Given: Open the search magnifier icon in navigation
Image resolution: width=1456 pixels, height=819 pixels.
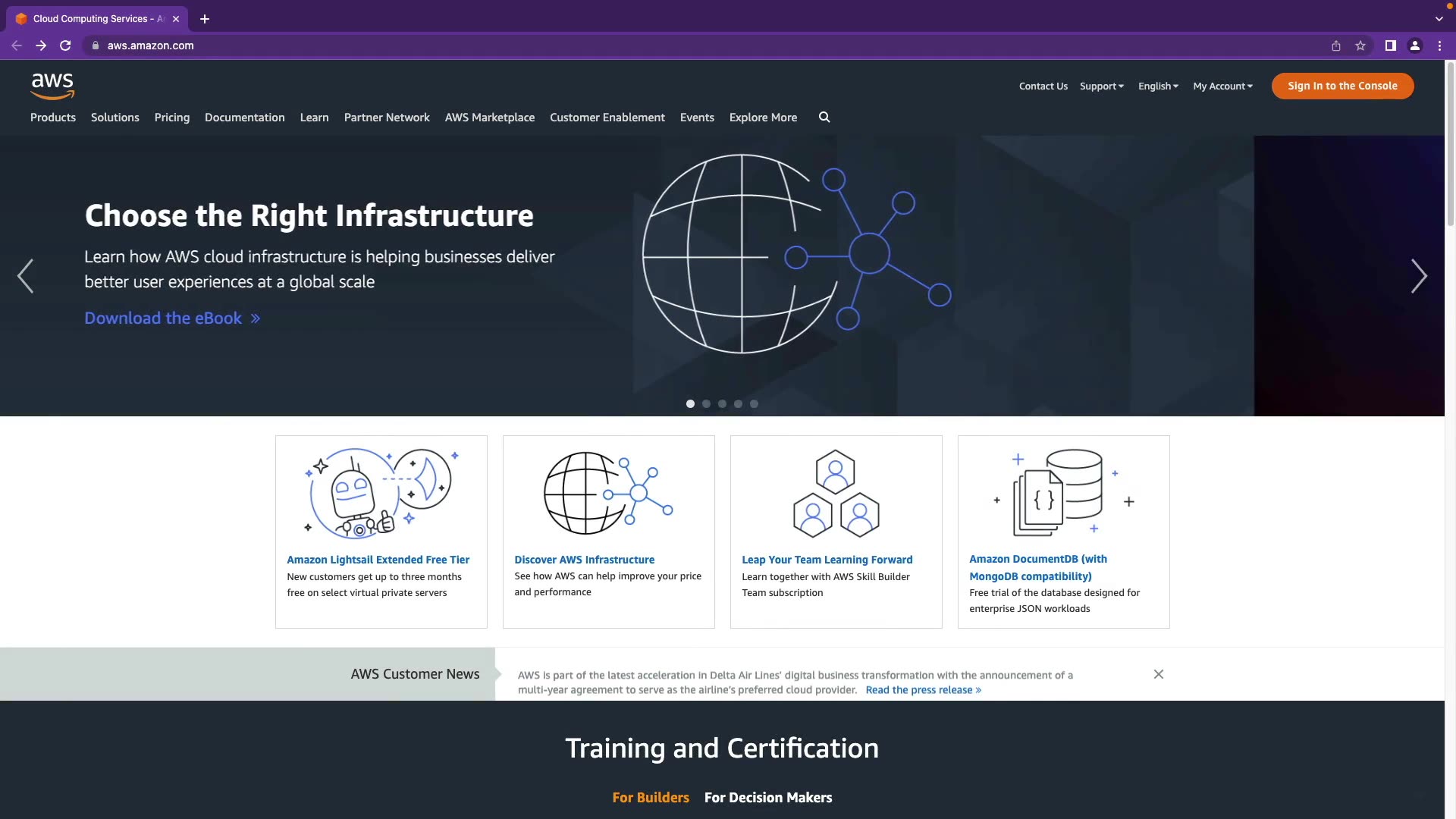Looking at the screenshot, I should [x=824, y=118].
